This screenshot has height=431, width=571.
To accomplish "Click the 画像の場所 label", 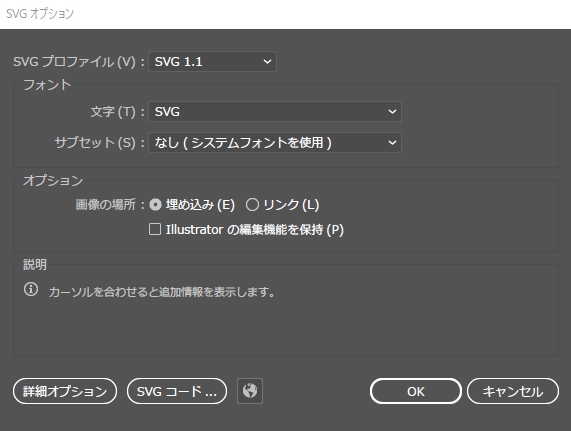I will pos(106,205).
